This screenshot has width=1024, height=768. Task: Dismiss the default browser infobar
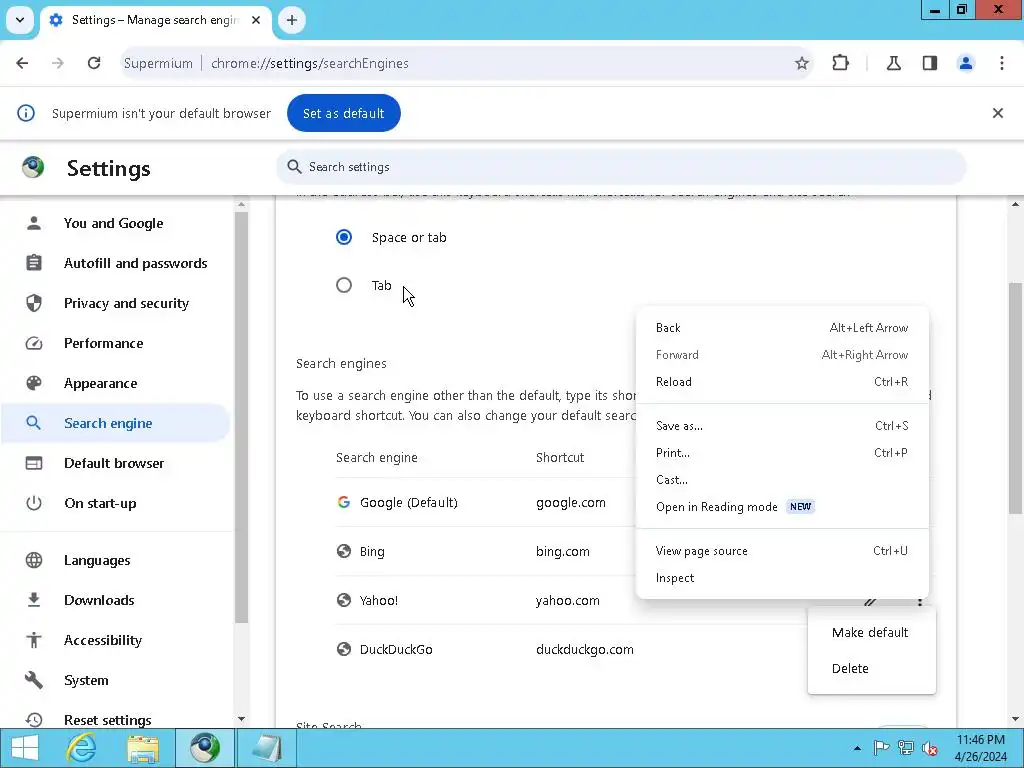point(997,113)
